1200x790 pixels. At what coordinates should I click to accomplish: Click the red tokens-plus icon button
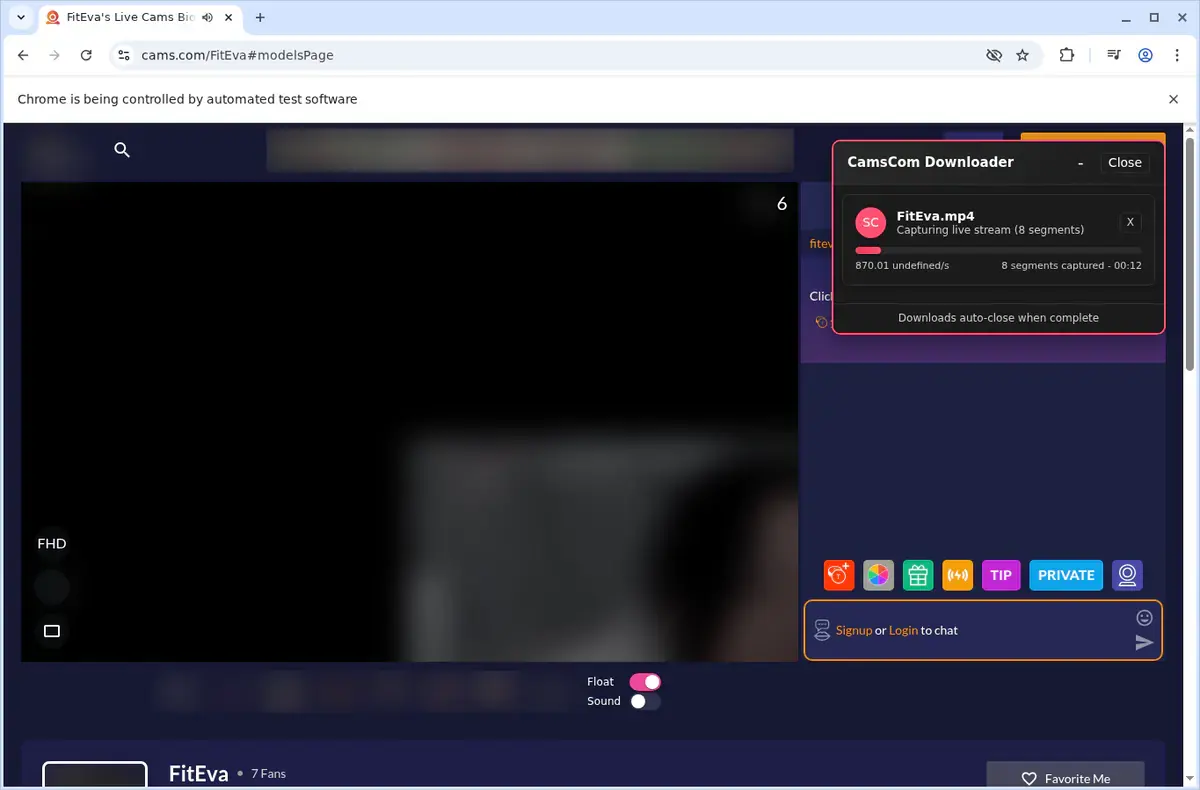point(839,575)
